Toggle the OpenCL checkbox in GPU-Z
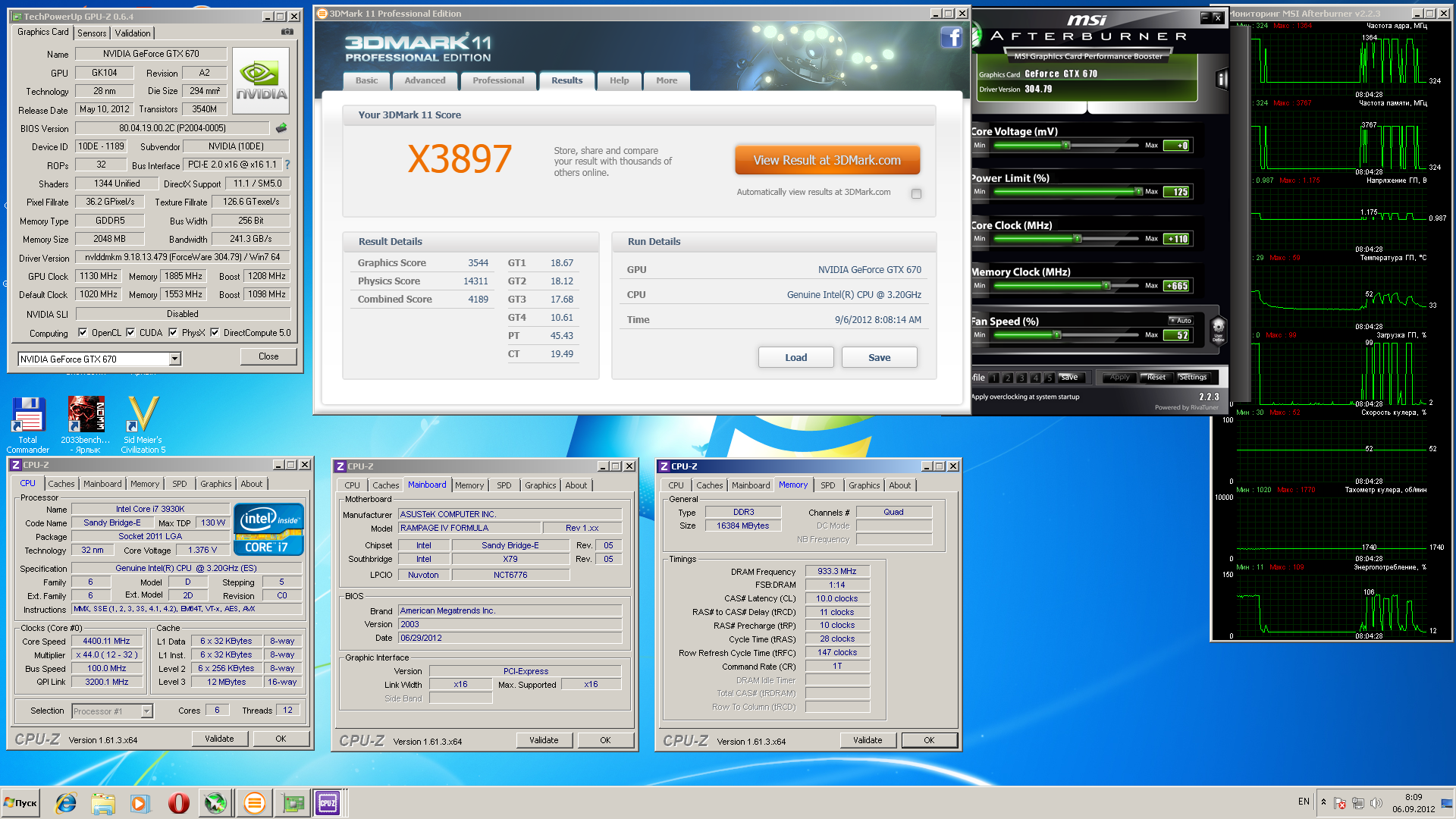The image size is (1456, 819). pos(83,332)
